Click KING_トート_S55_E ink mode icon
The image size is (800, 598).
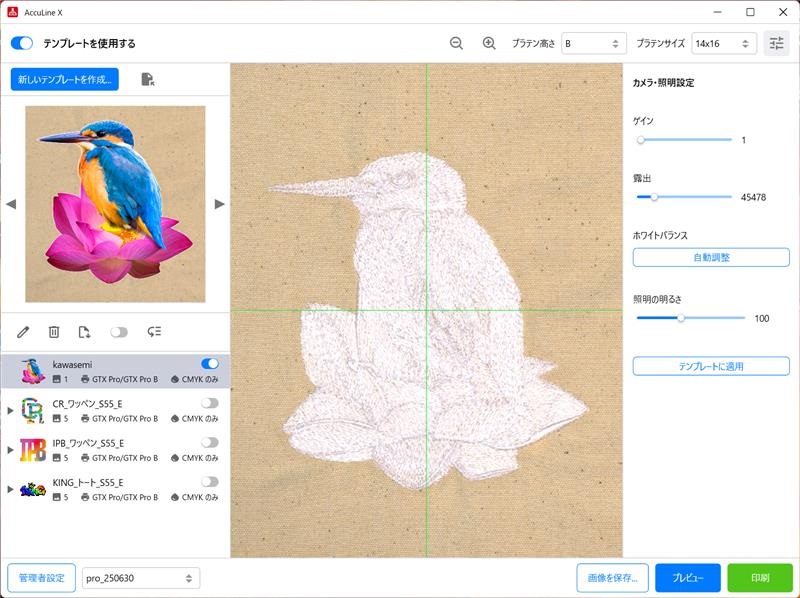(174, 497)
